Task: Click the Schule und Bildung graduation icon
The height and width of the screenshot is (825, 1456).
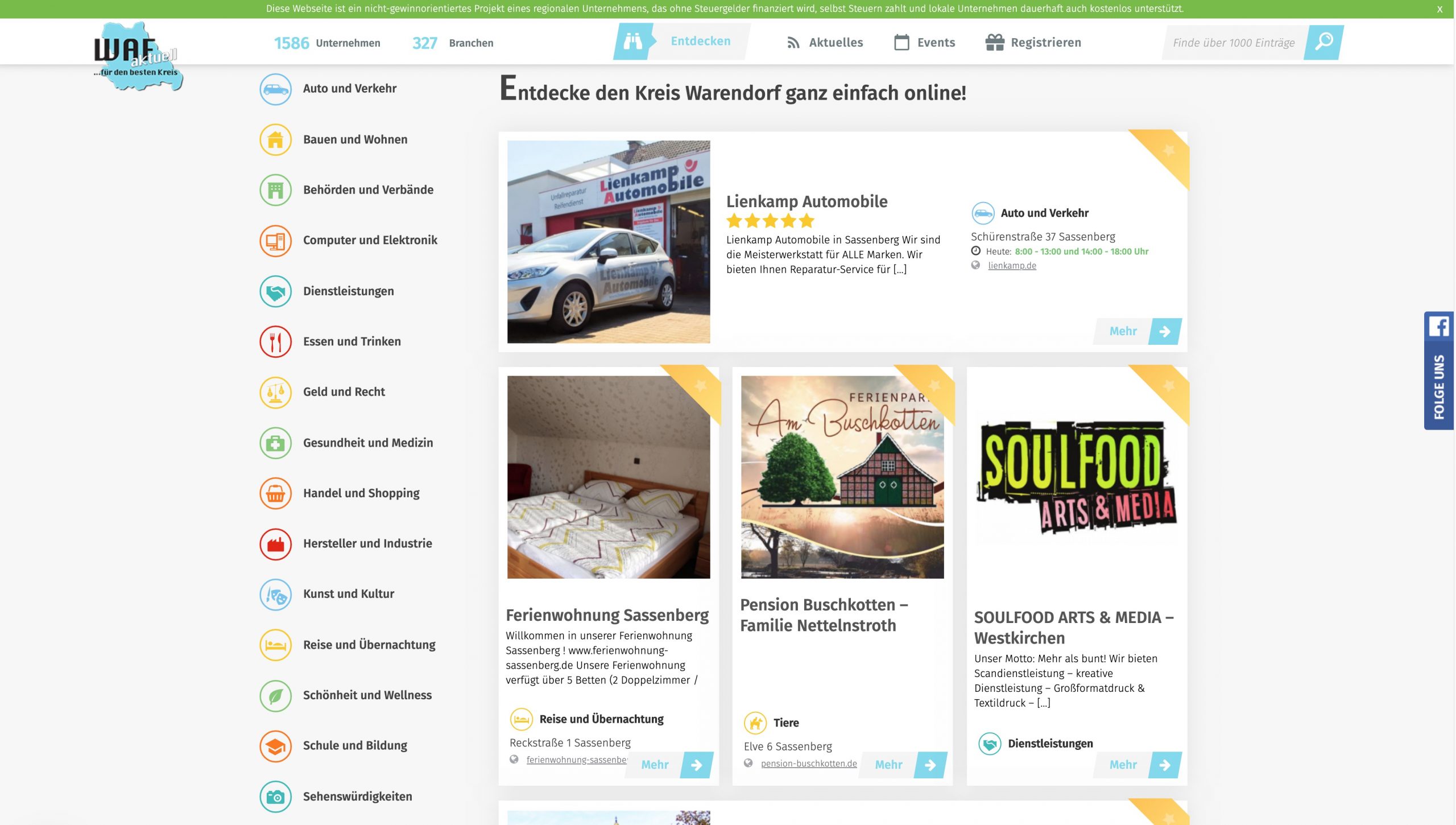Action: (x=275, y=746)
